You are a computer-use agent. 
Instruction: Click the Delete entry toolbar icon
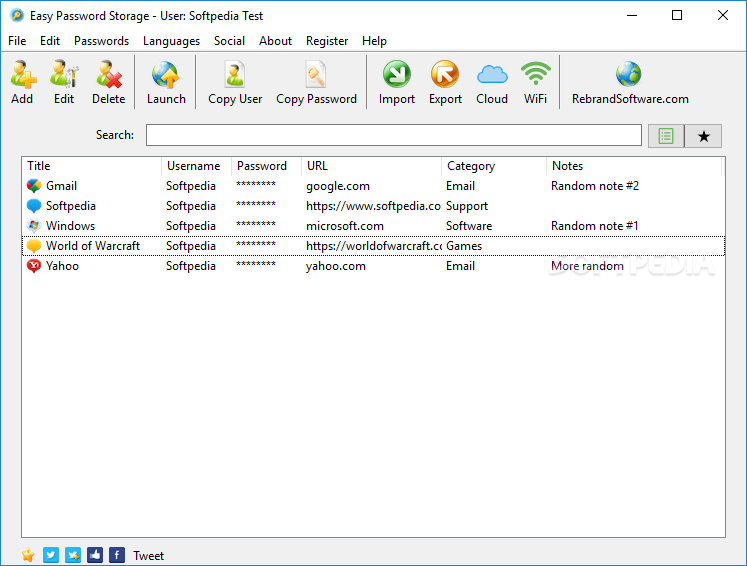[x=108, y=82]
